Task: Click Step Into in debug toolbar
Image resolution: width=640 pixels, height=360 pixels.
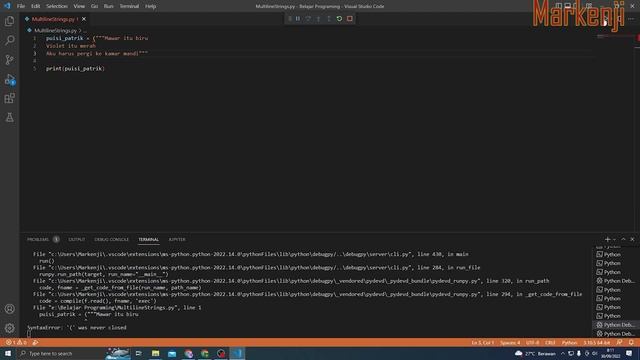Action: [x=318, y=19]
